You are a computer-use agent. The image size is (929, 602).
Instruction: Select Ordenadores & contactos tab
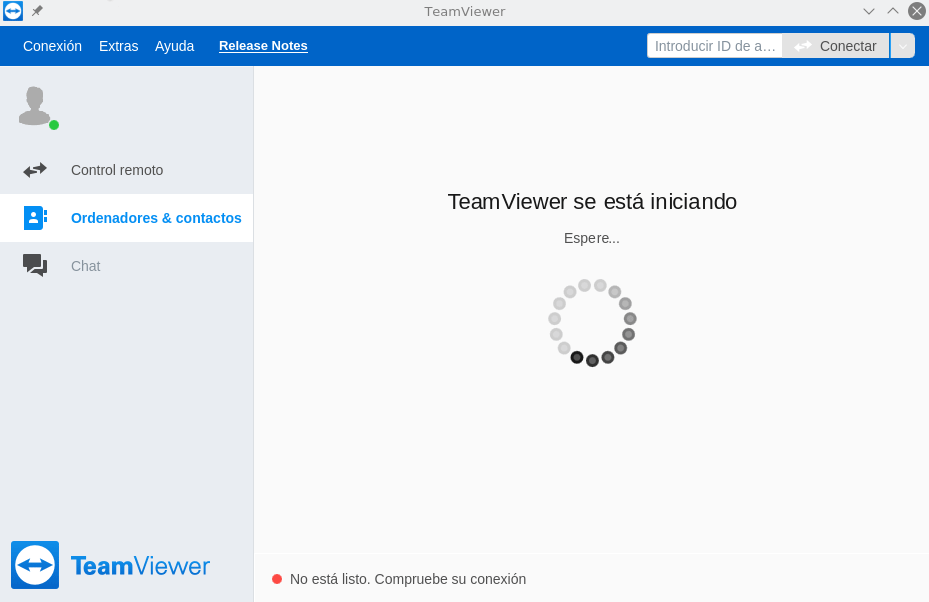click(x=127, y=218)
